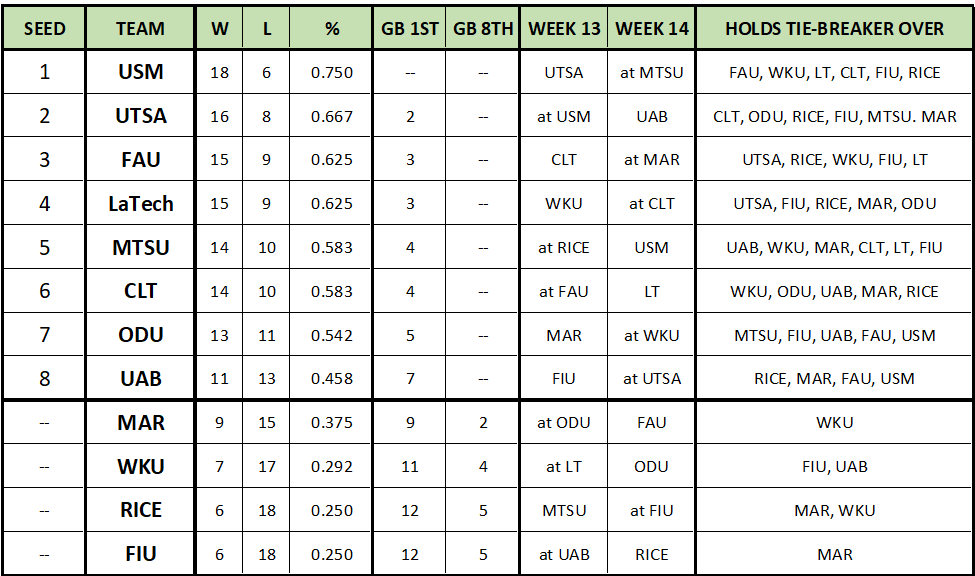Click seed number 8 cell

44,379
